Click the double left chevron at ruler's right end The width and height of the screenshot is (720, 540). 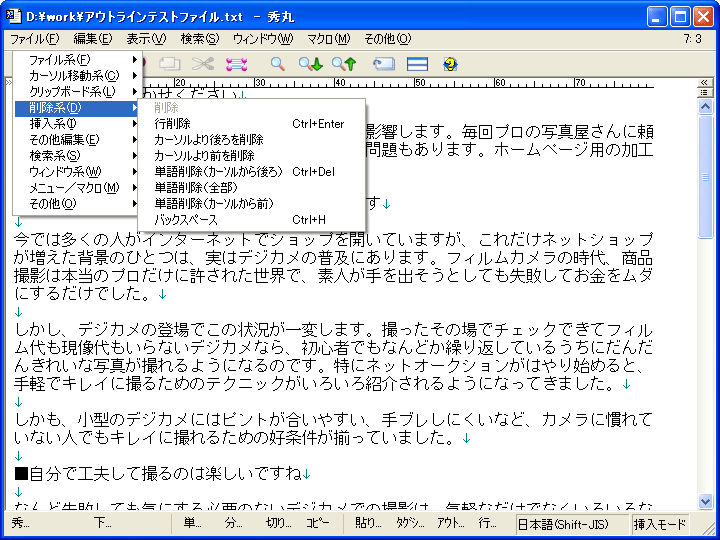[x=704, y=83]
